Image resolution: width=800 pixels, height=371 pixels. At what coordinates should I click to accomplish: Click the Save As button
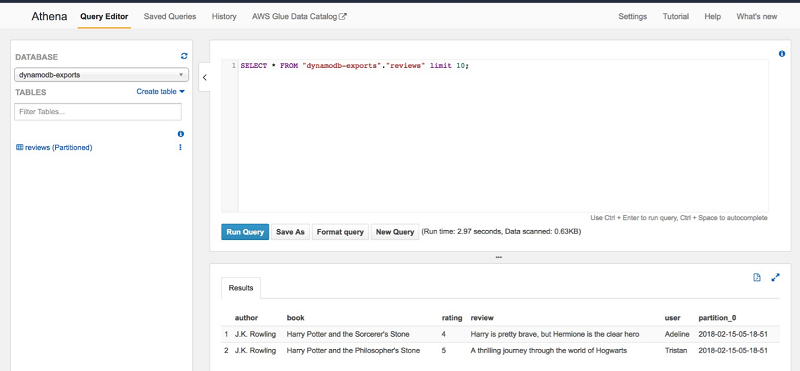[290, 232]
